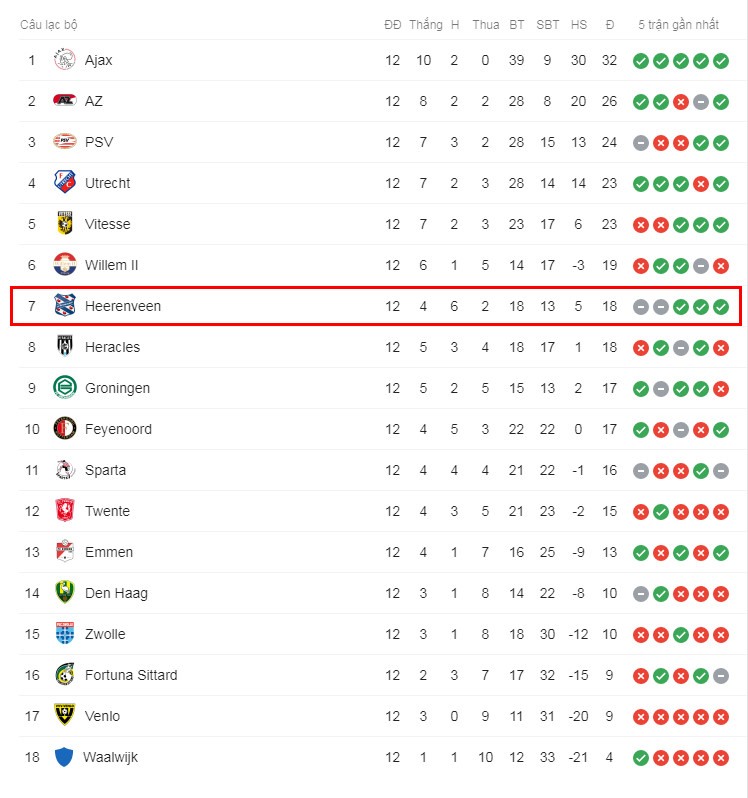
Task: Click Waalwijk's only green win indicator
Action: 641,758
